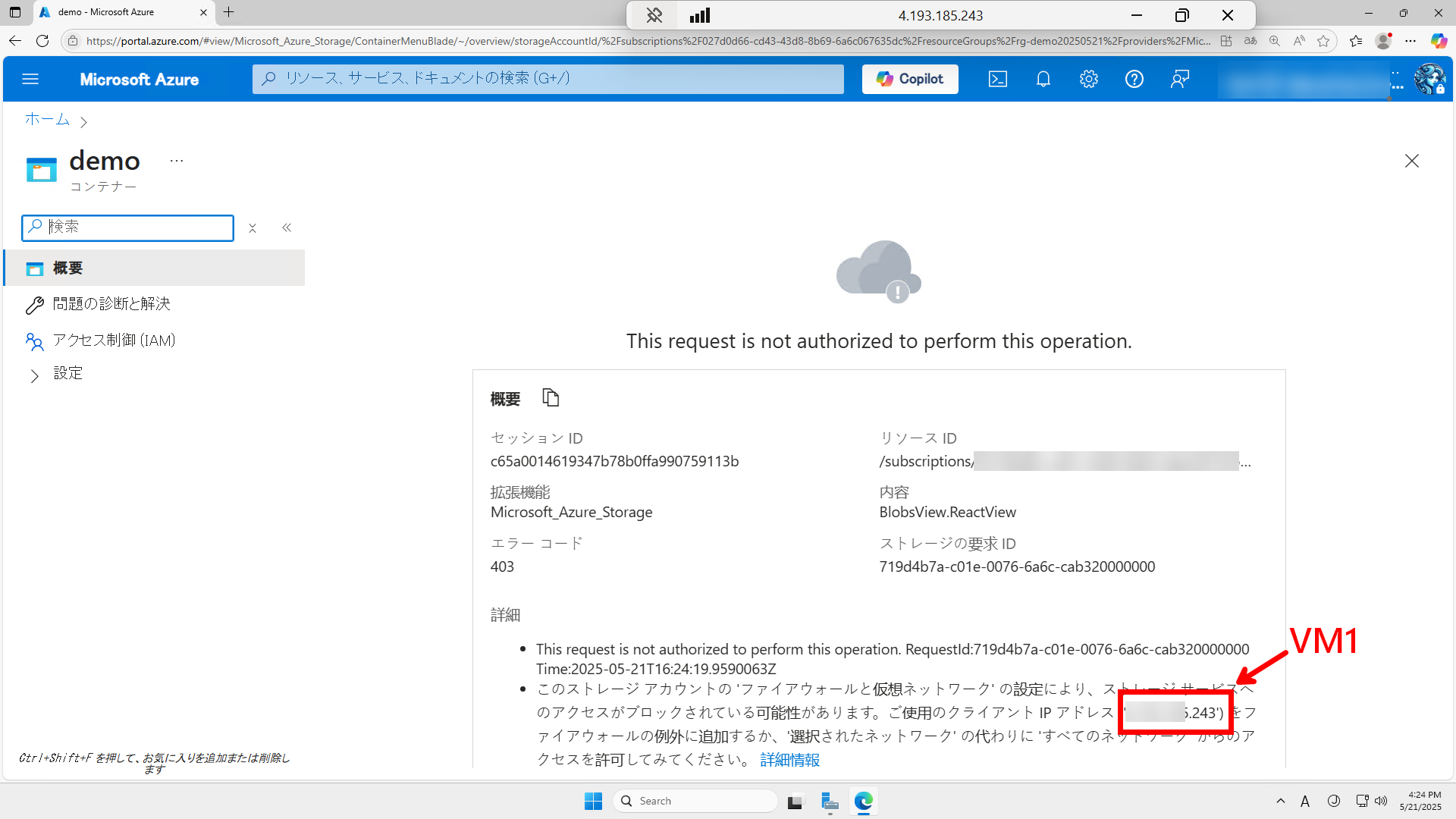Open the browser tab actions icon

coord(15,12)
